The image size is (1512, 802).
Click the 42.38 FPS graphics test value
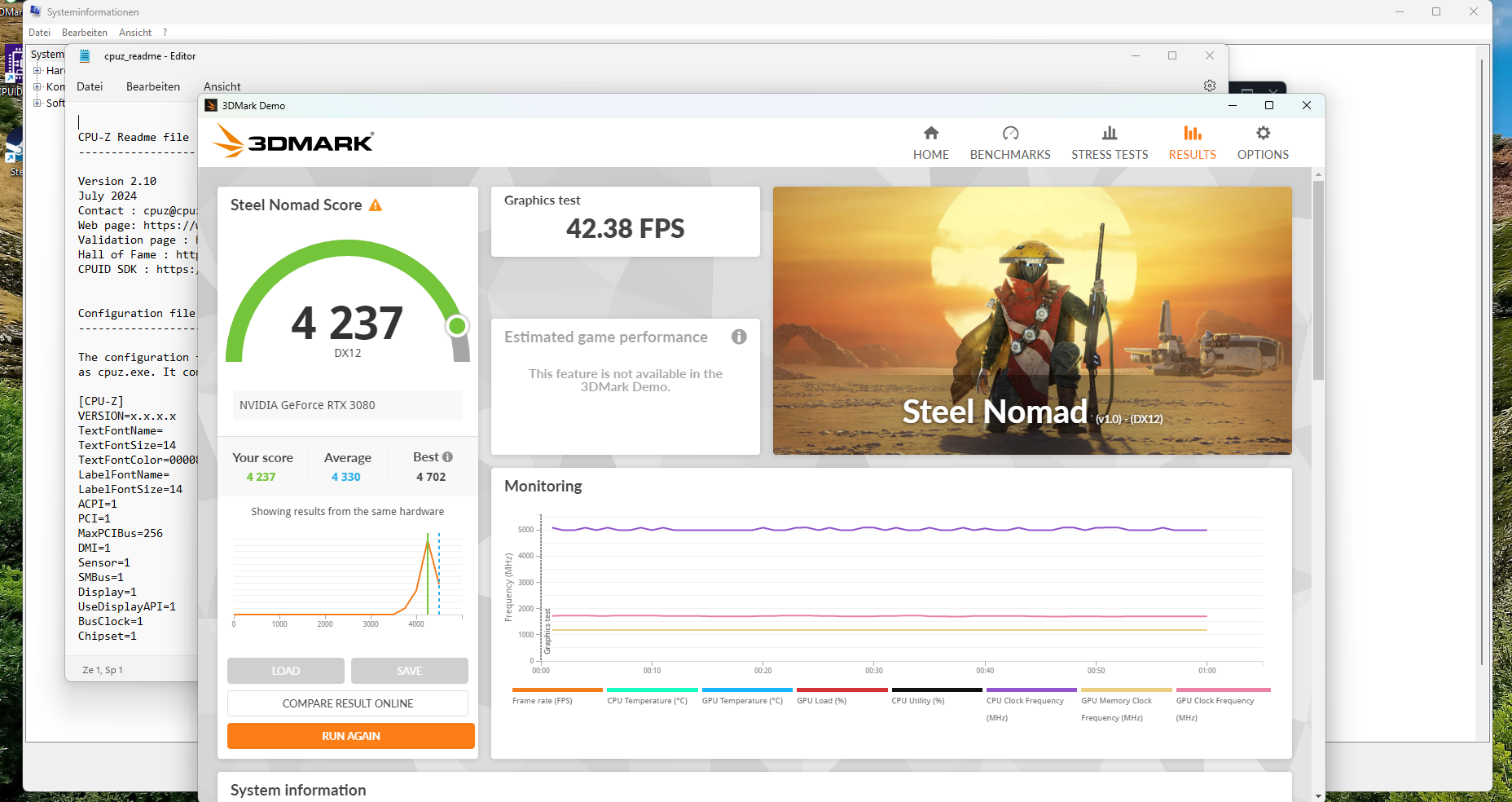point(626,229)
